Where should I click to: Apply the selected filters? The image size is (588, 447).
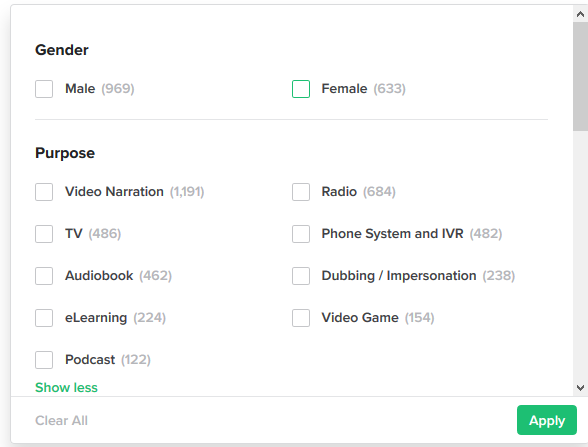point(547,420)
